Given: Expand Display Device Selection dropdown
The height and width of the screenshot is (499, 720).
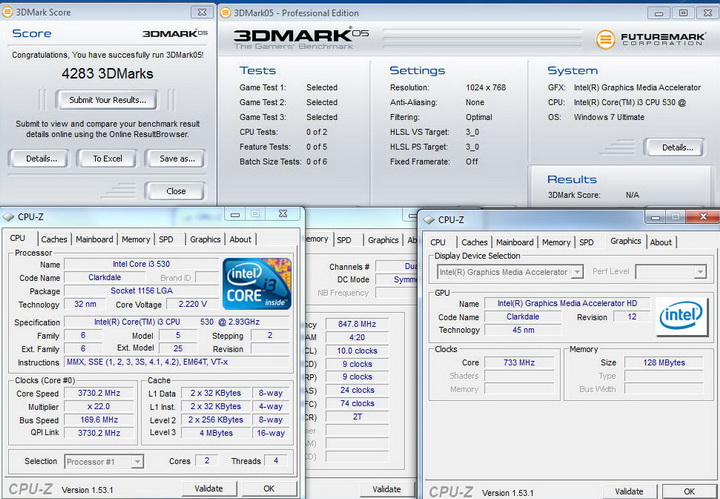Looking at the screenshot, I should (577, 272).
